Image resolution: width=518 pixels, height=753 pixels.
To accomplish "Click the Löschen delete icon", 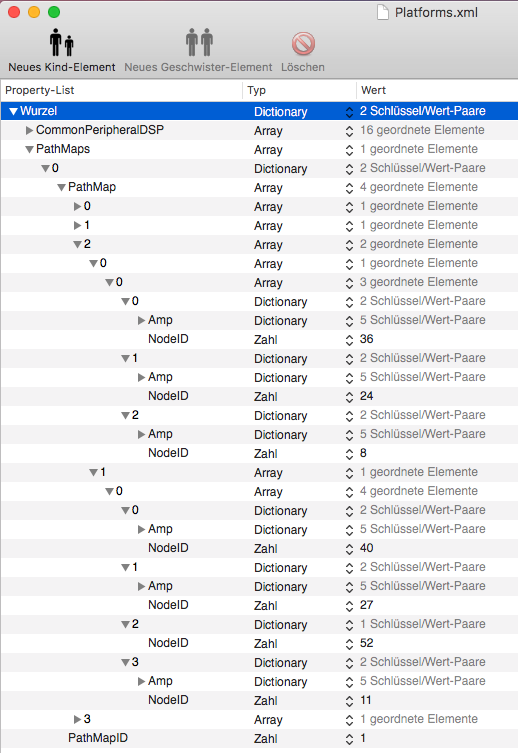I will [303, 44].
